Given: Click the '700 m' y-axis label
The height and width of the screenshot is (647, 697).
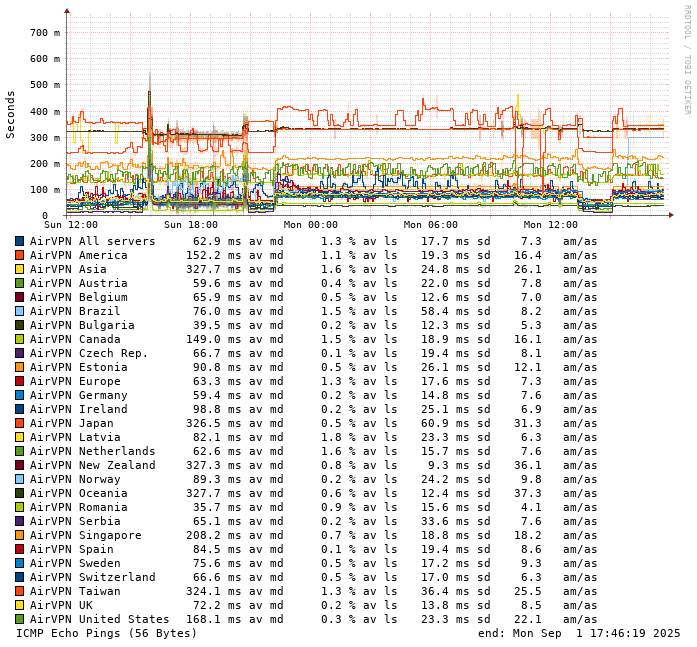Looking at the screenshot, I should pos(45,32).
